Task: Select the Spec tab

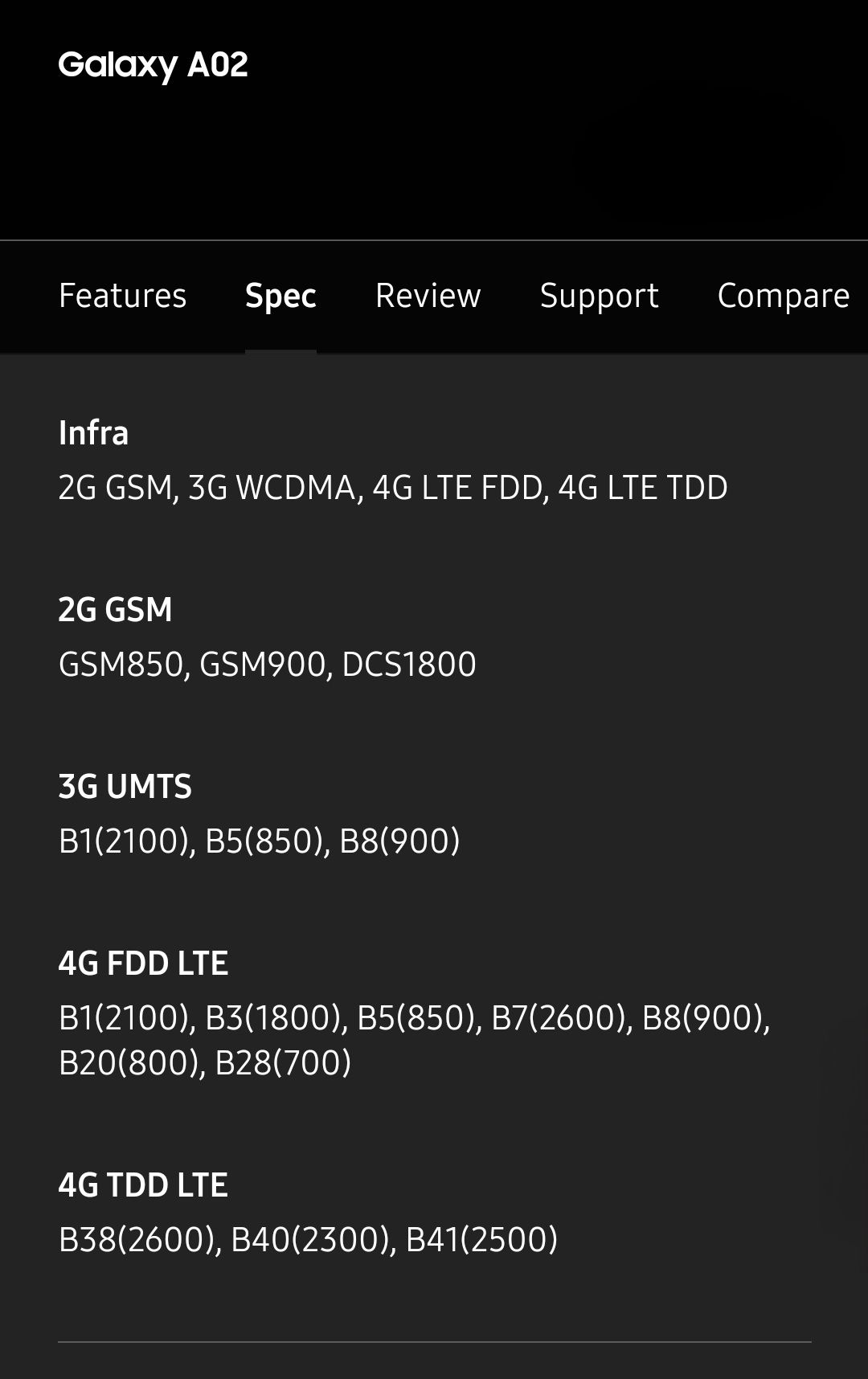Action: coord(280,296)
